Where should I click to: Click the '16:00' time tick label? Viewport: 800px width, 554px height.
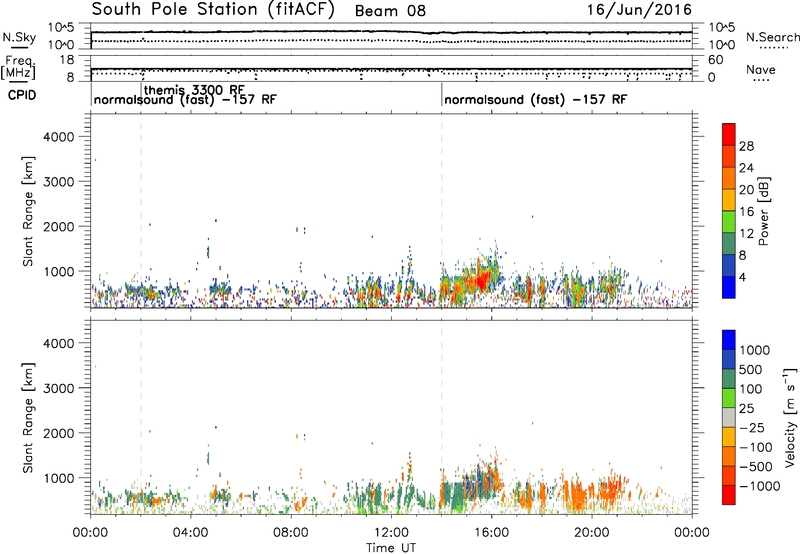492,533
